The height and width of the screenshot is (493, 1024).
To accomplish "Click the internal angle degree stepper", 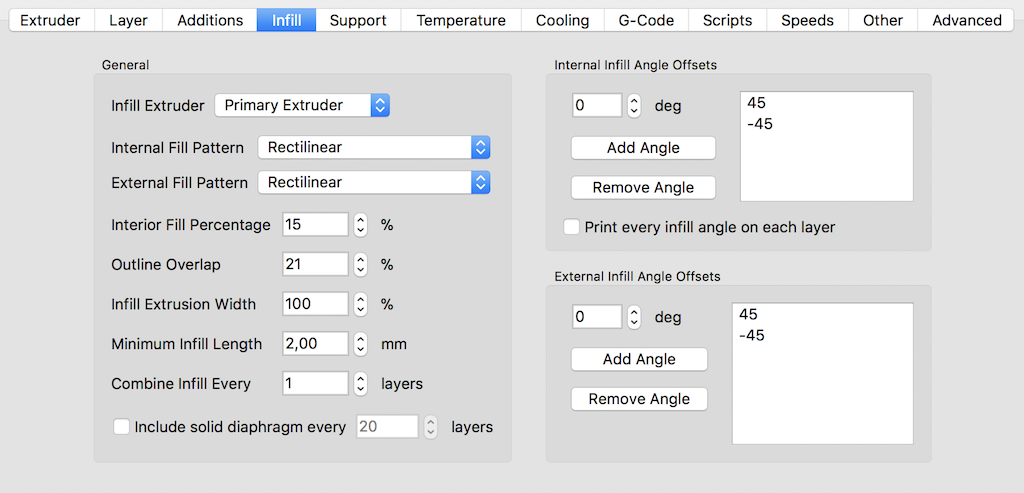I will [x=634, y=105].
